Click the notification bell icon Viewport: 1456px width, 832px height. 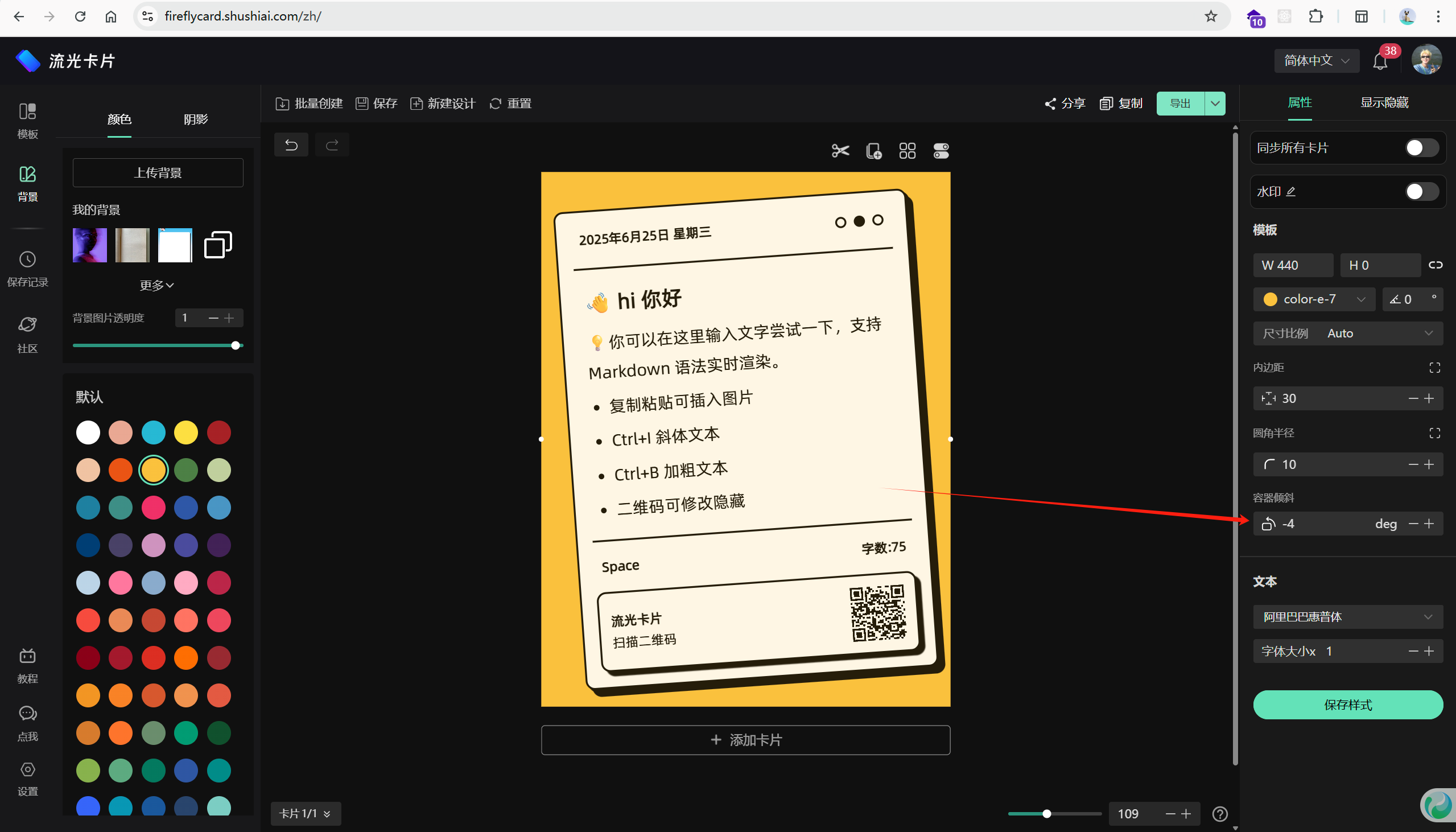click(1380, 61)
